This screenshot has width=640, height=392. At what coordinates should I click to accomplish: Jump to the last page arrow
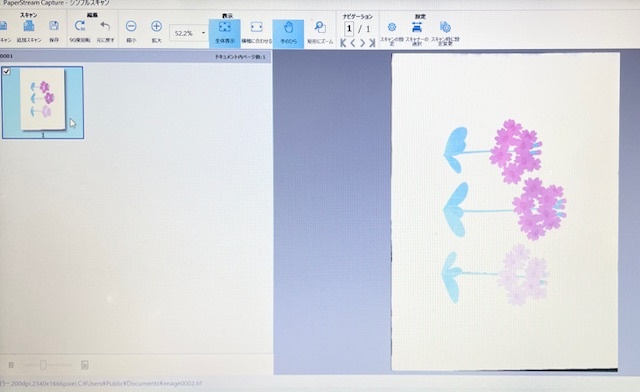pyautogui.click(x=372, y=42)
